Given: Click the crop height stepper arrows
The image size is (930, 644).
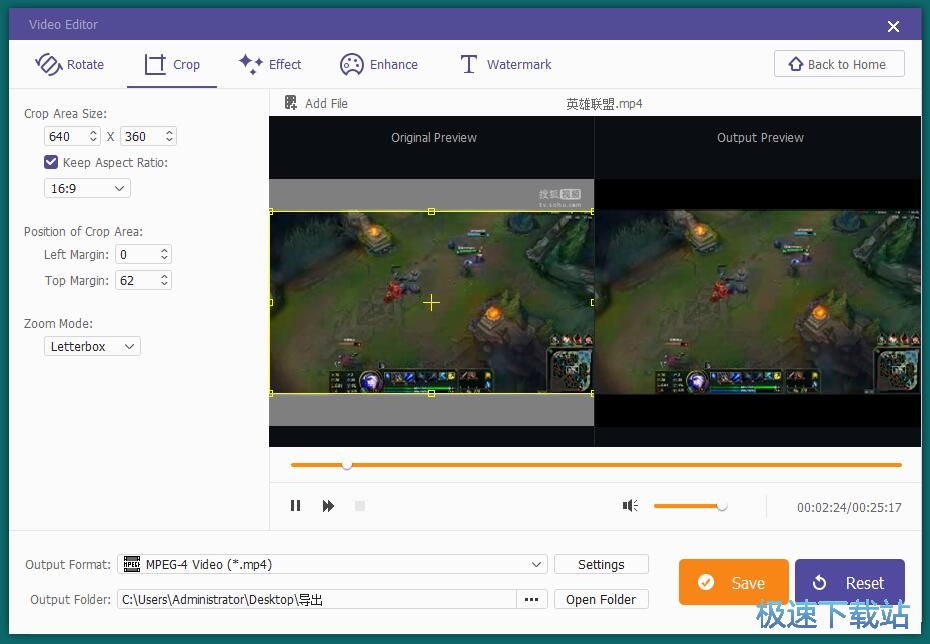Looking at the screenshot, I should click(169, 136).
